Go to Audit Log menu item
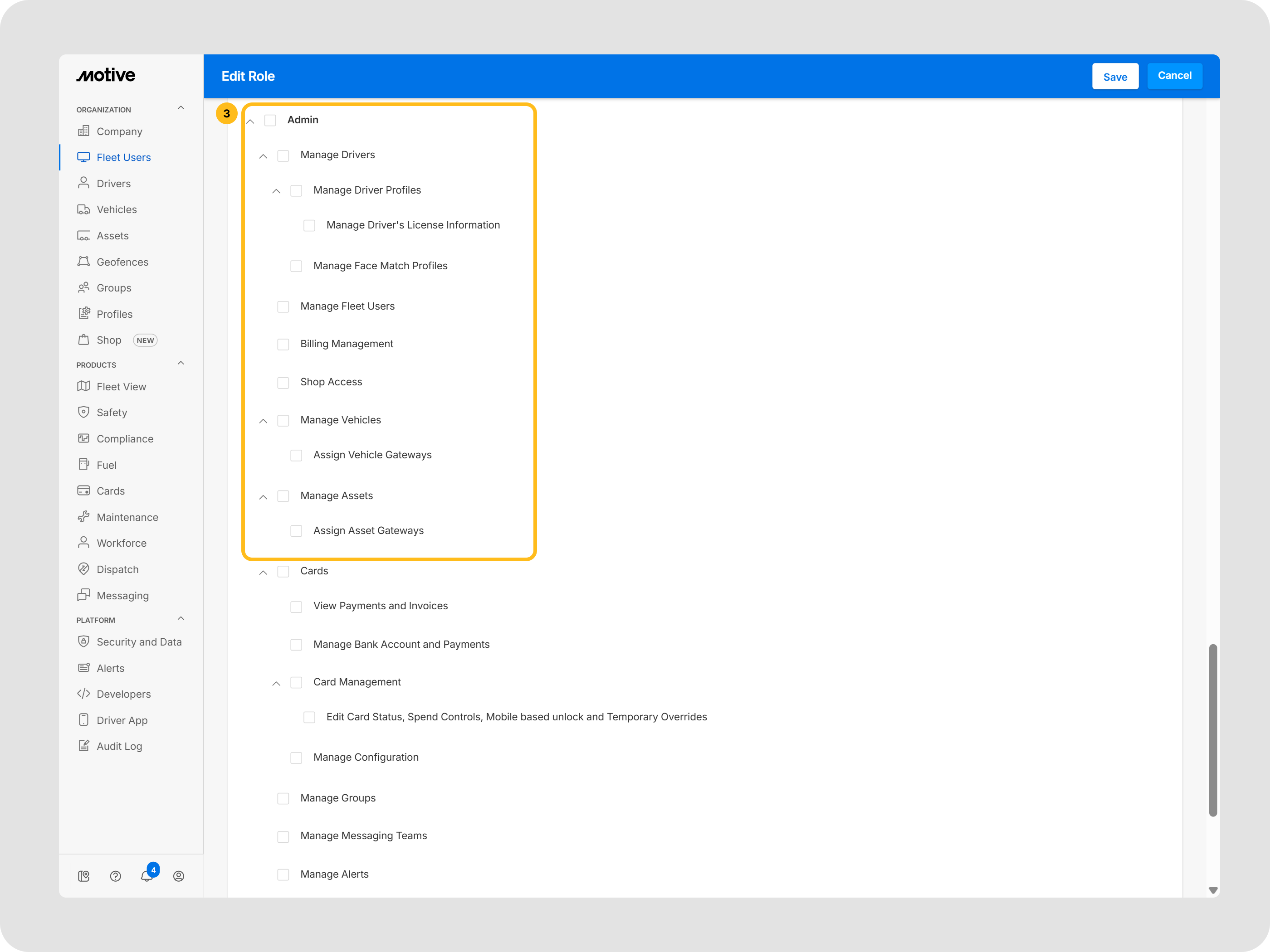This screenshot has width=1270, height=952. [x=119, y=746]
